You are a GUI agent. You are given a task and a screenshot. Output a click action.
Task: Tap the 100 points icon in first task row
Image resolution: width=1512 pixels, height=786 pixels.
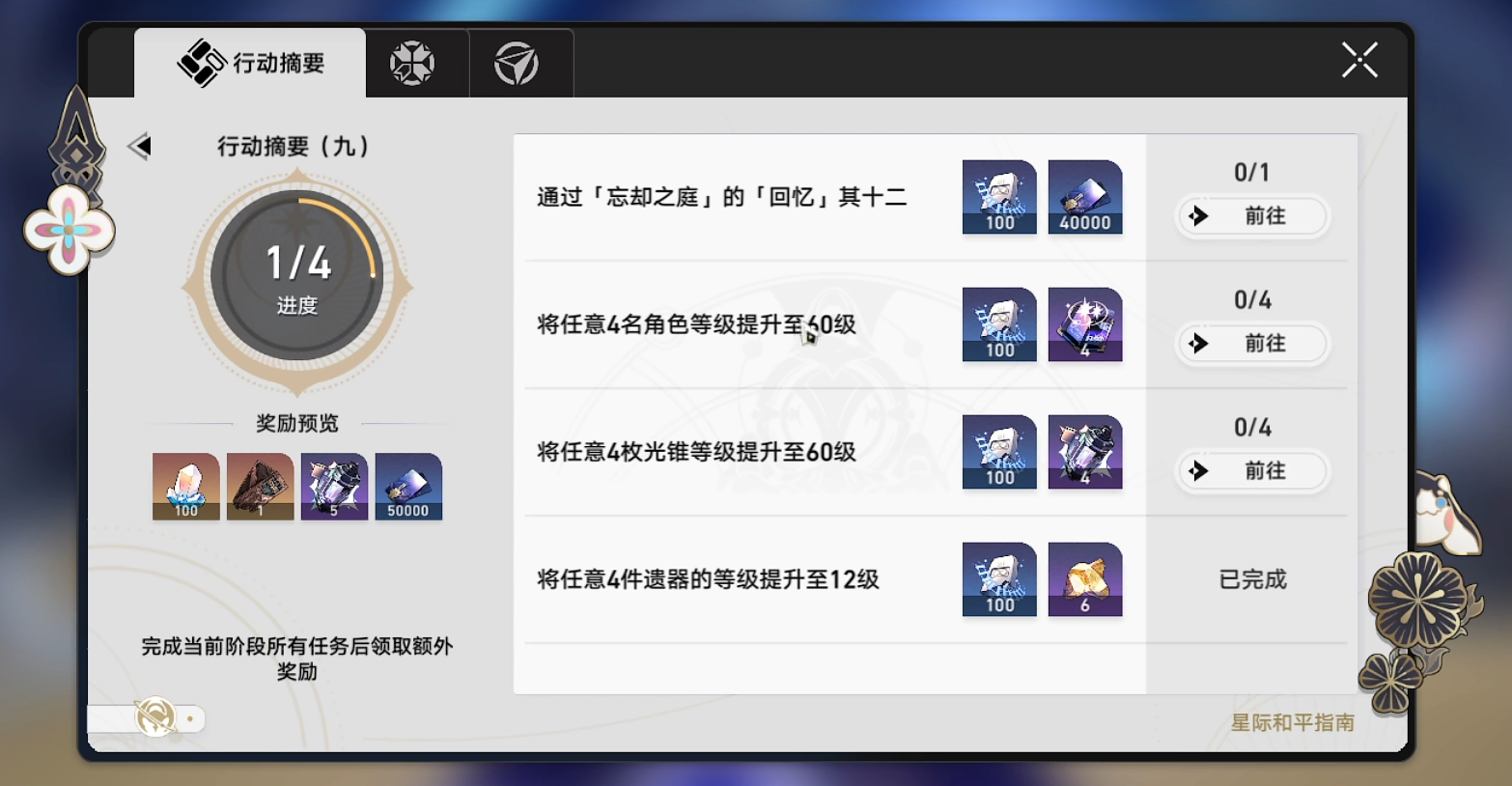pos(999,197)
